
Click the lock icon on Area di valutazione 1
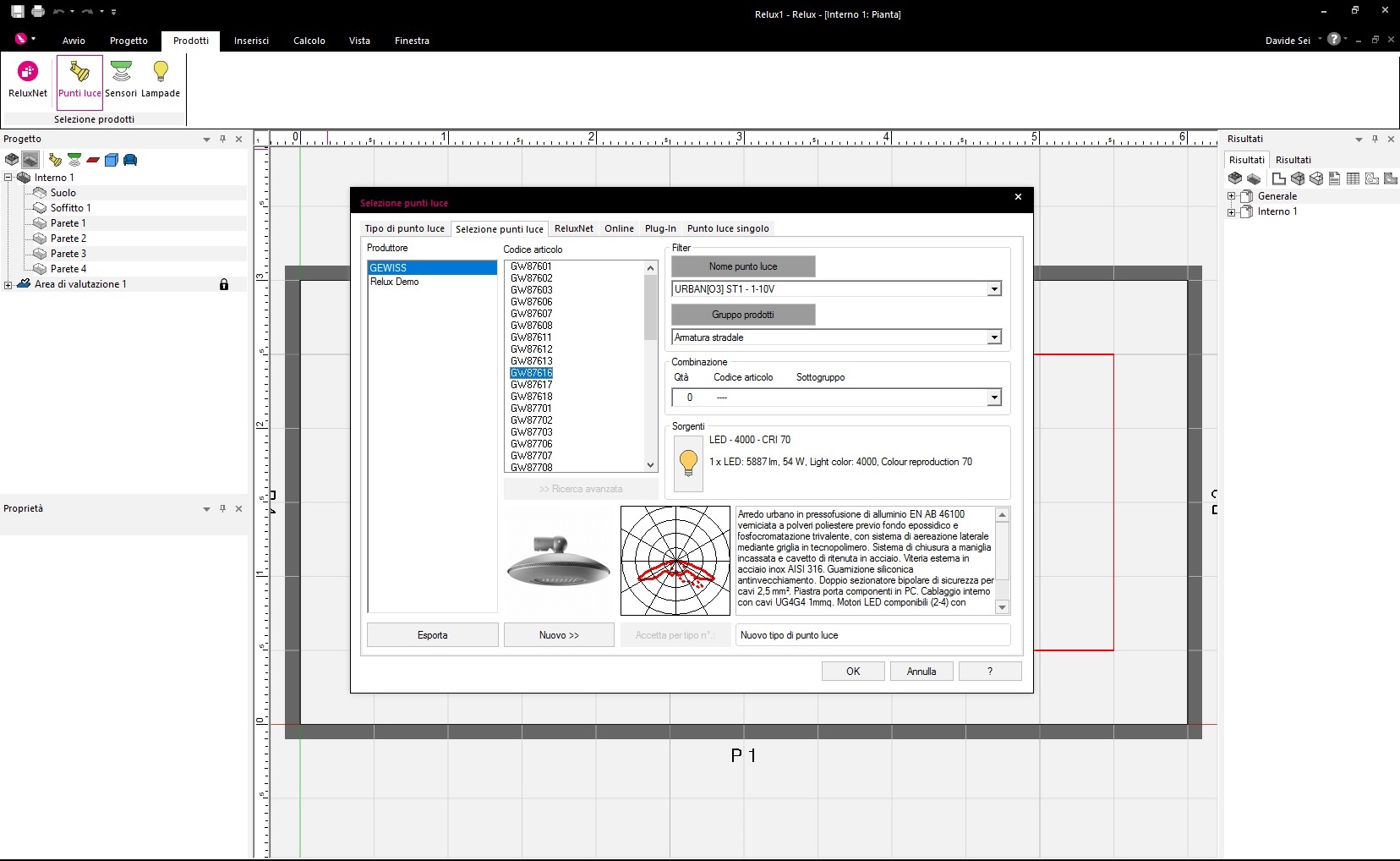pyautogui.click(x=224, y=285)
